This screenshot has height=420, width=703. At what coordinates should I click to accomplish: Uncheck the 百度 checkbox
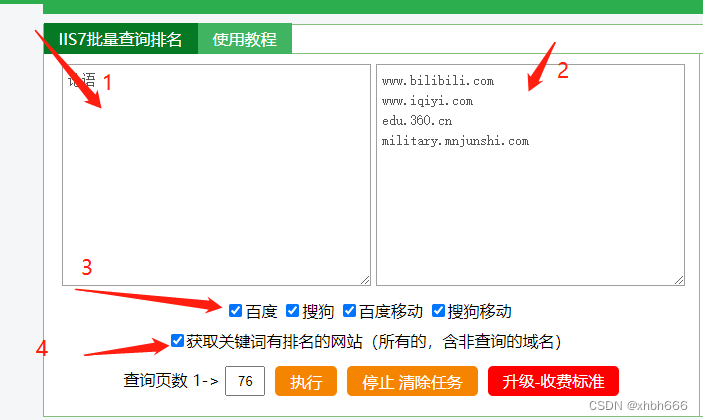[235, 311]
